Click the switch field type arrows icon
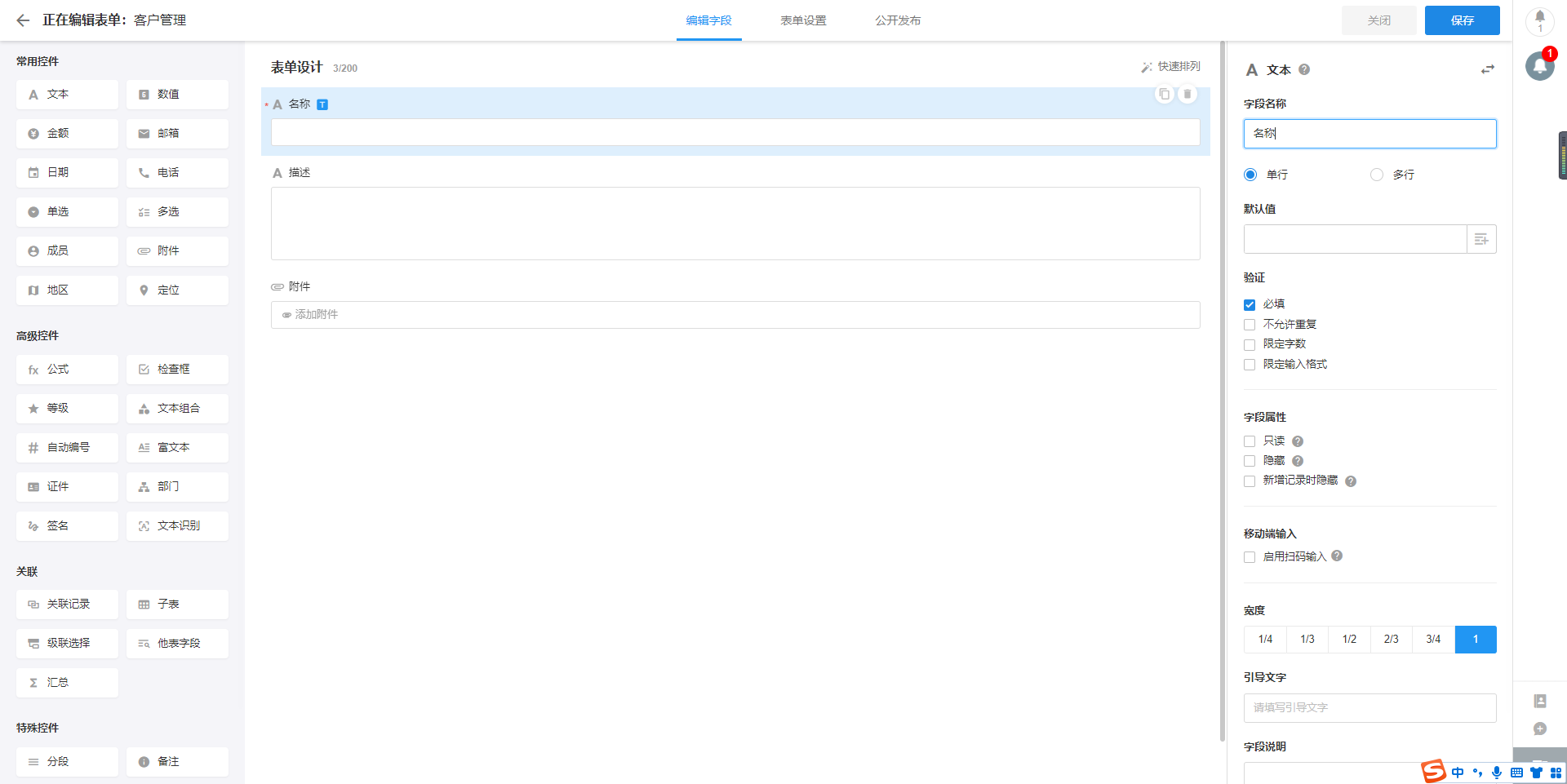Viewport: 1567px width, 784px height. tap(1488, 70)
